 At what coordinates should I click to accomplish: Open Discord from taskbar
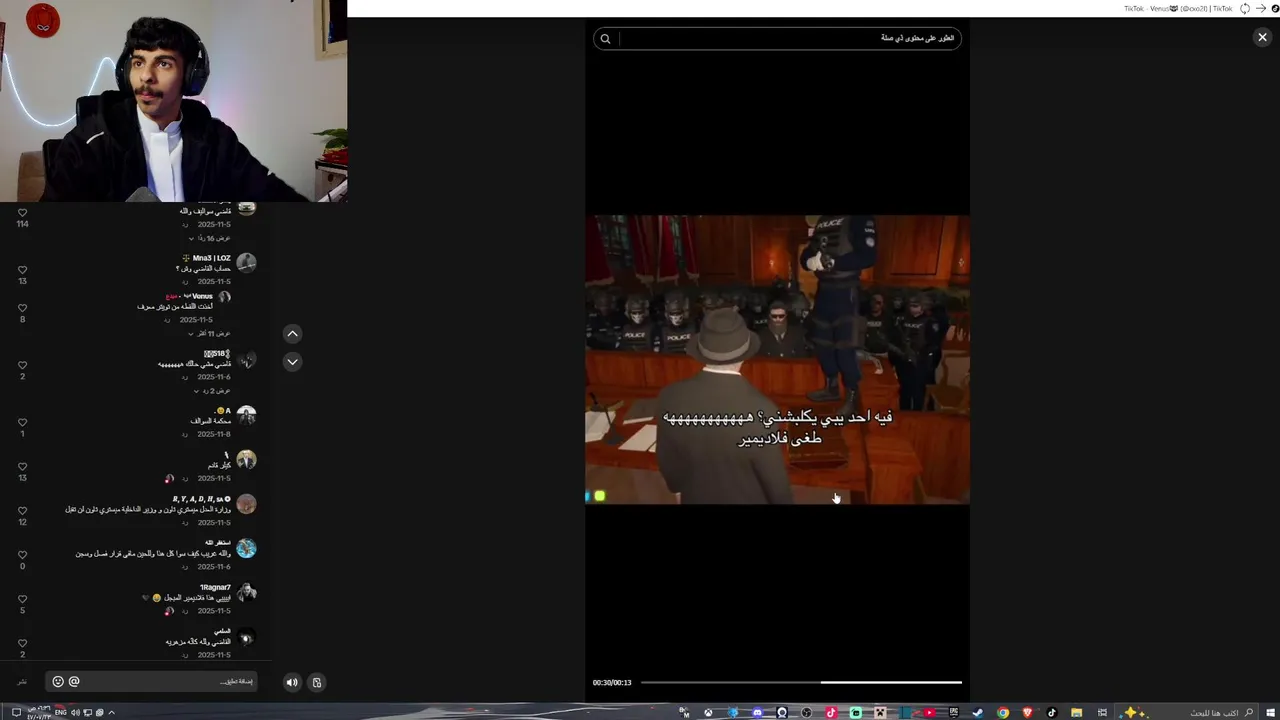point(757,712)
